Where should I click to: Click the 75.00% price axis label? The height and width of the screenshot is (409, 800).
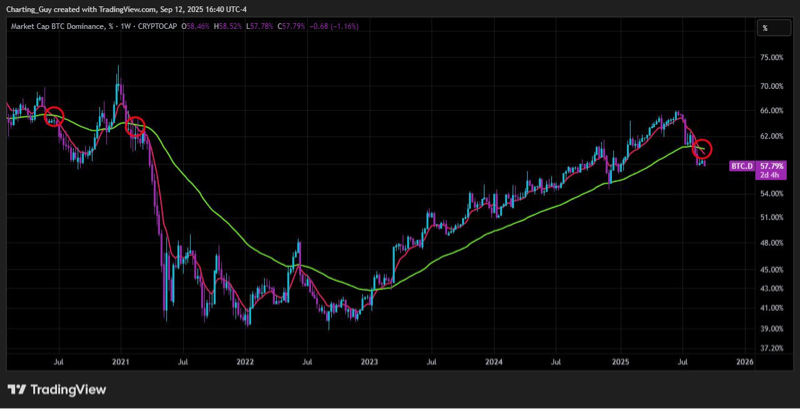point(772,58)
